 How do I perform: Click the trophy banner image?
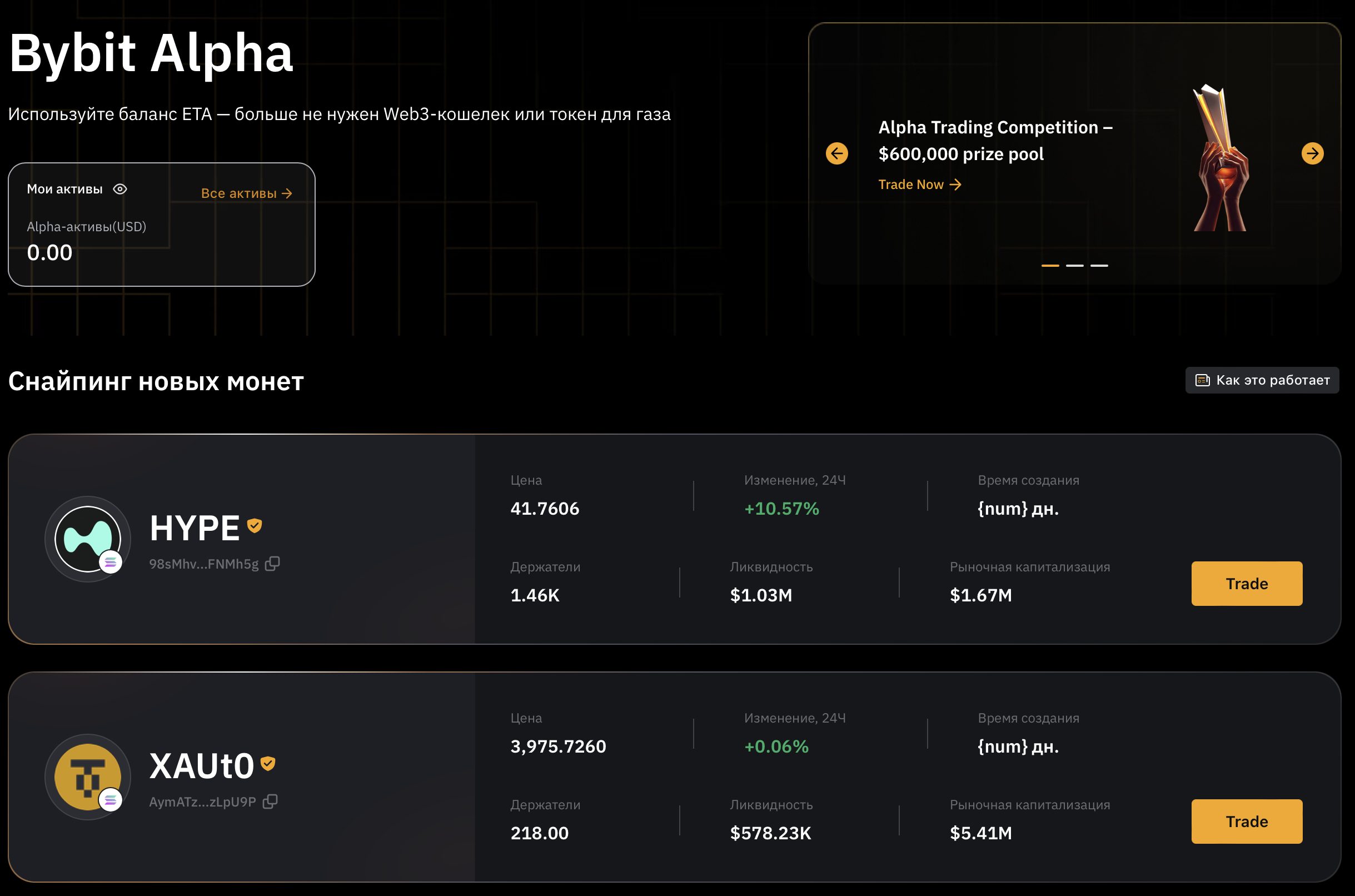1219,159
